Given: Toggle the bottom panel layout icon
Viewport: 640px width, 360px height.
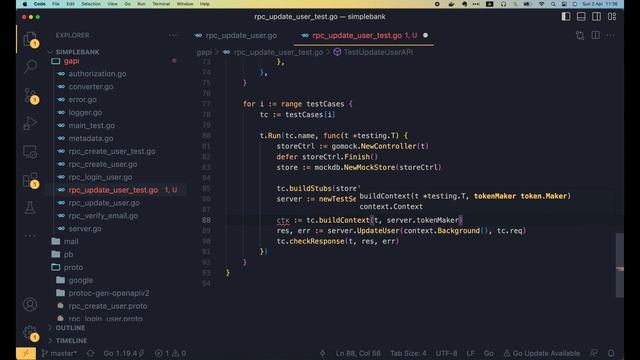Looking at the screenshot, I should [x=581, y=16].
